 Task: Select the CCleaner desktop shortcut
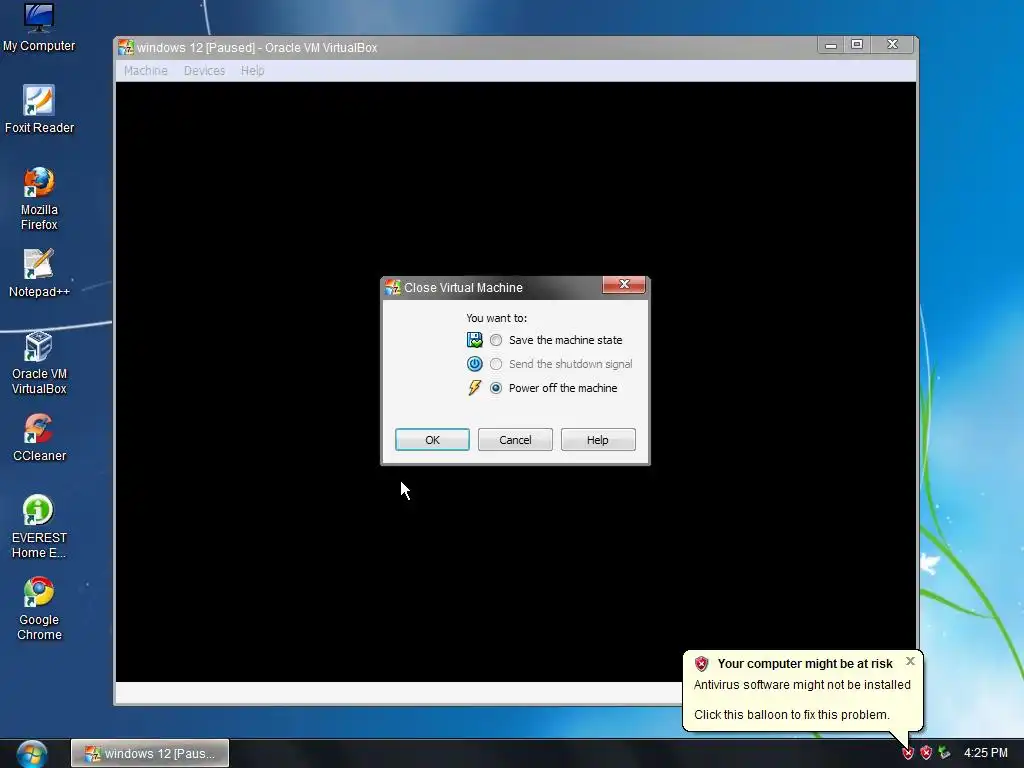tap(39, 438)
